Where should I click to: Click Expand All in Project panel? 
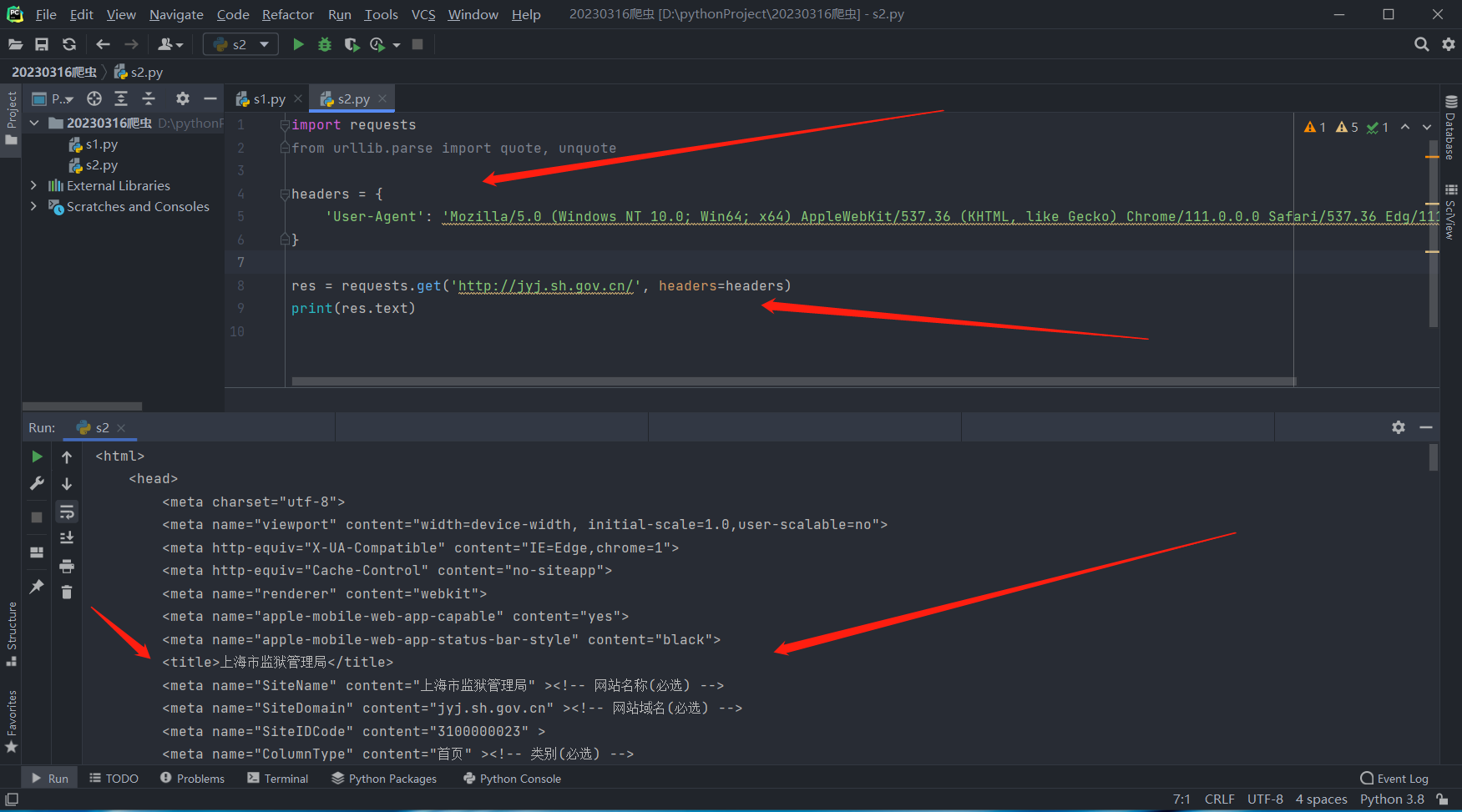click(x=121, y=98)
